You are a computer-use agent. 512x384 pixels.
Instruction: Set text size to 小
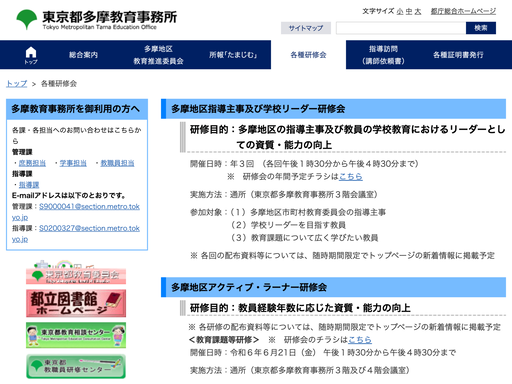pos(400,11)
